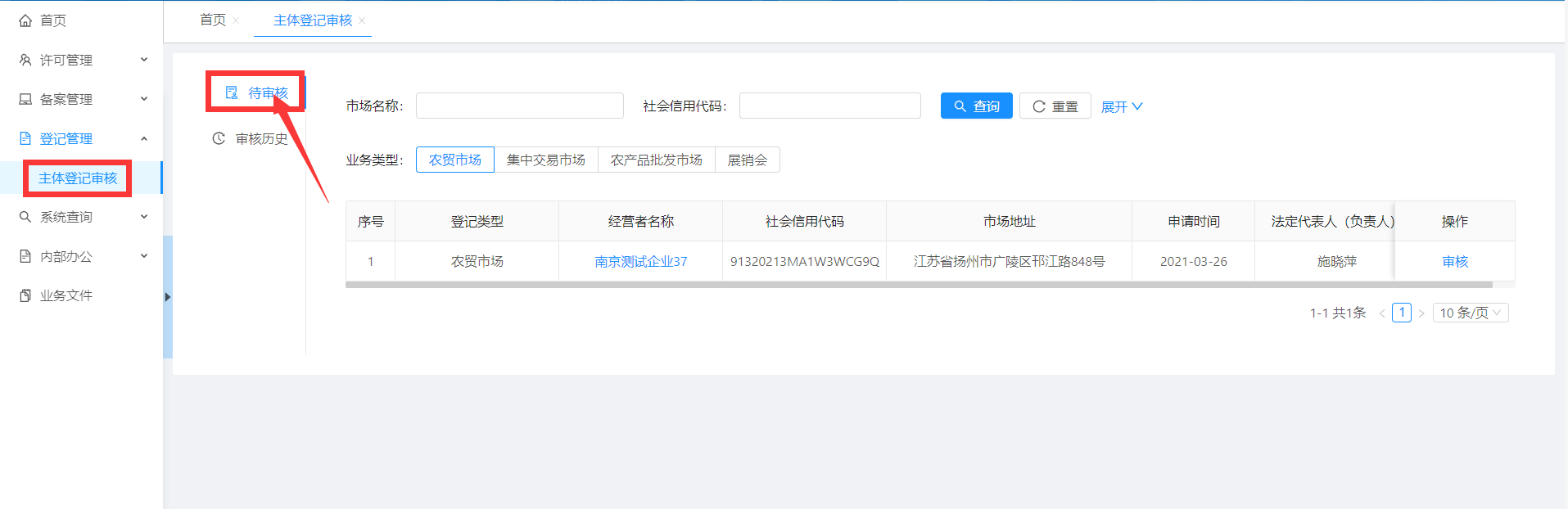Click the 备案管理 laptop icon

pos(25,99)
